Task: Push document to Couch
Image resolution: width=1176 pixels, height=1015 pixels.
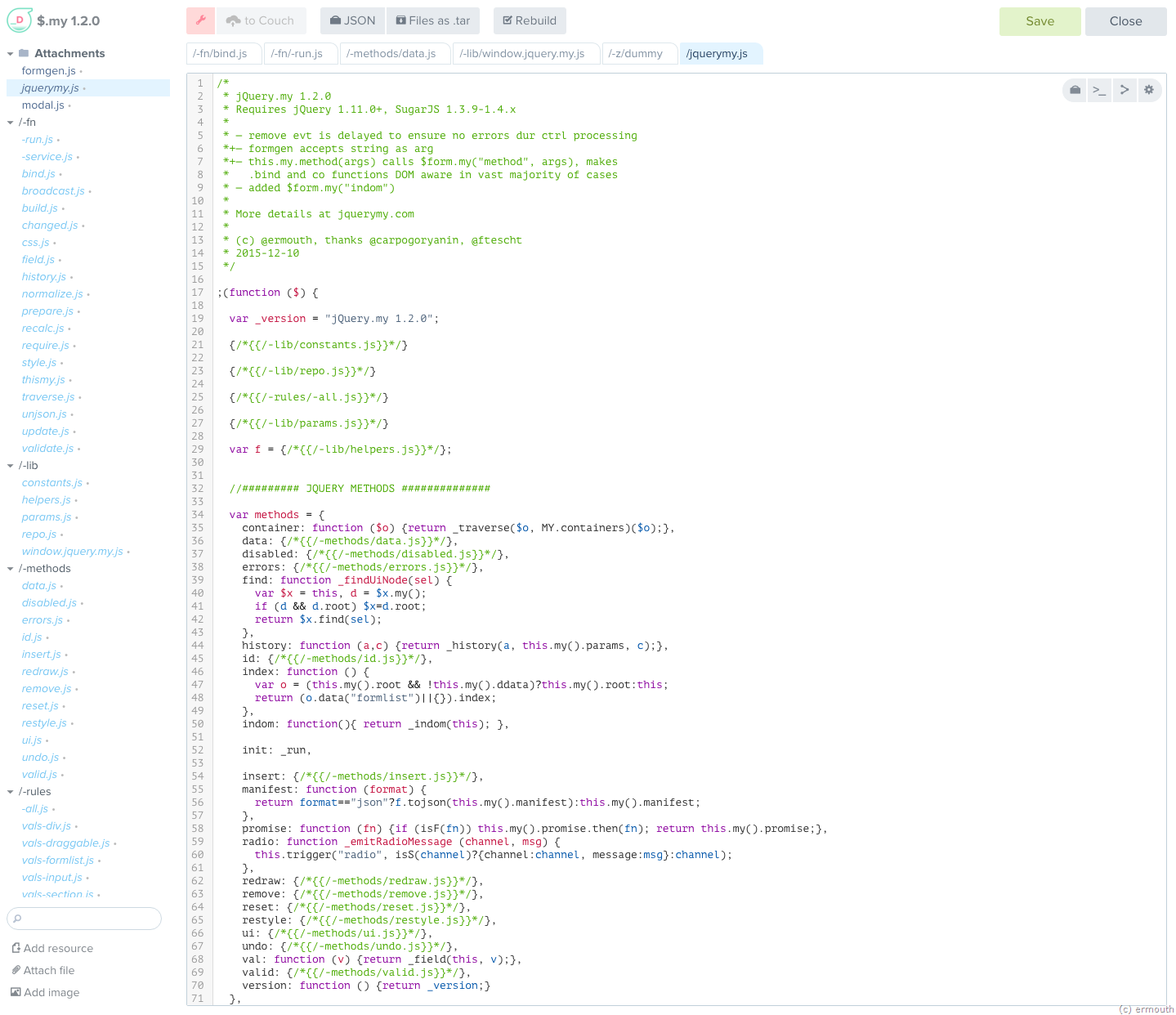Action: tap(261, 20)
